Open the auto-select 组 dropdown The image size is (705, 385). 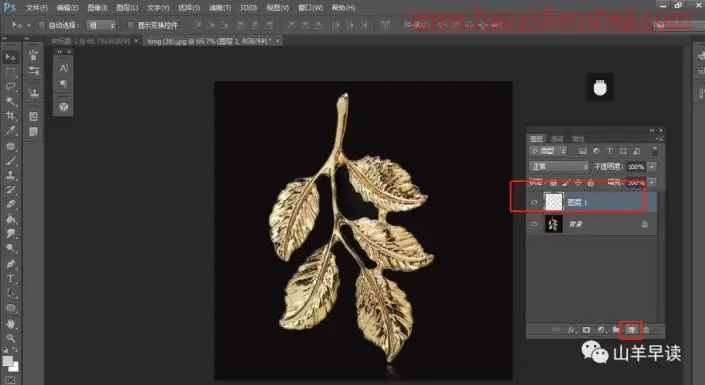(x=101, y=25)
